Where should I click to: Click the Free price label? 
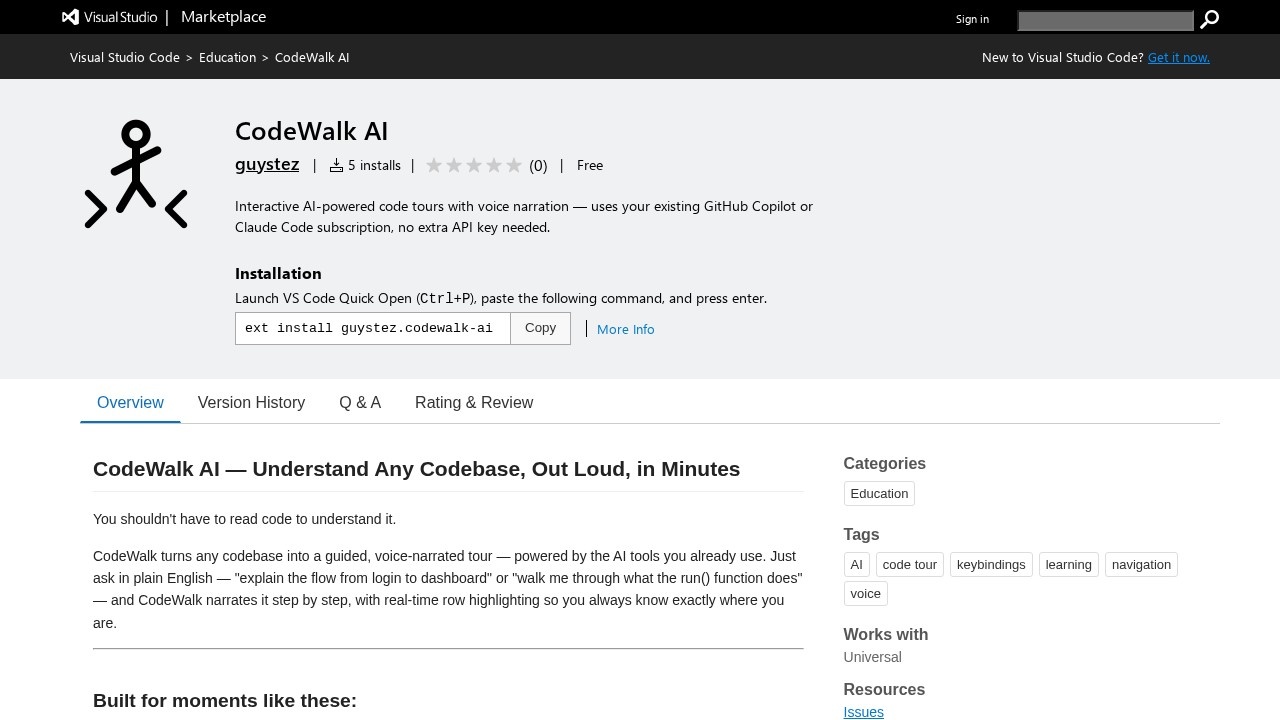(x=590, y=165)
